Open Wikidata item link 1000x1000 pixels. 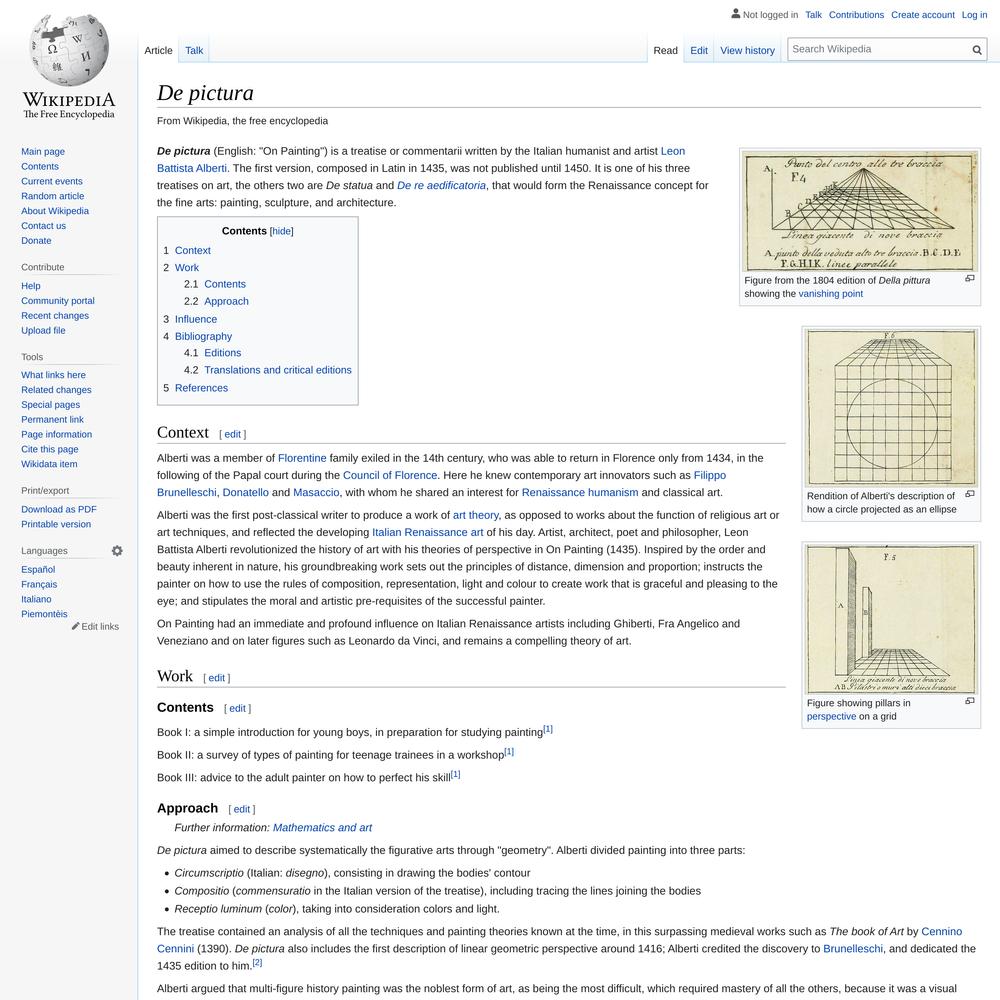point(49,464)
